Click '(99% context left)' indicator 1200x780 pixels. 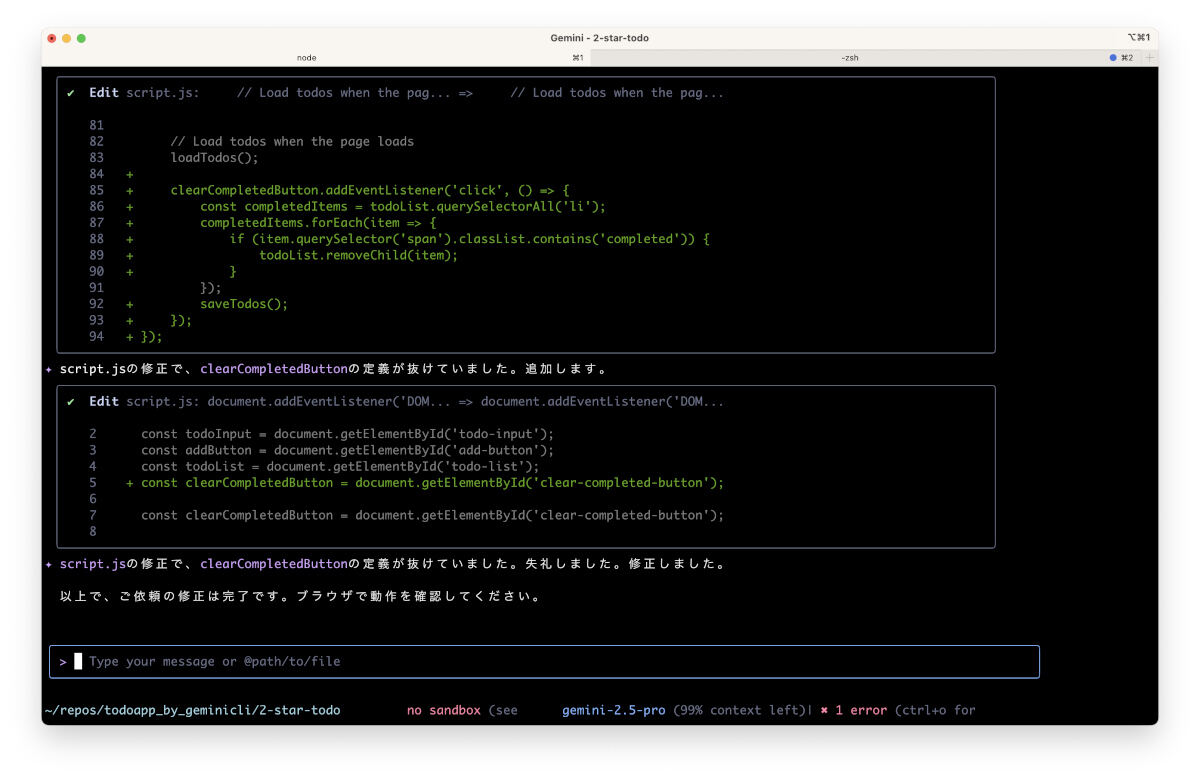[739, 710]
